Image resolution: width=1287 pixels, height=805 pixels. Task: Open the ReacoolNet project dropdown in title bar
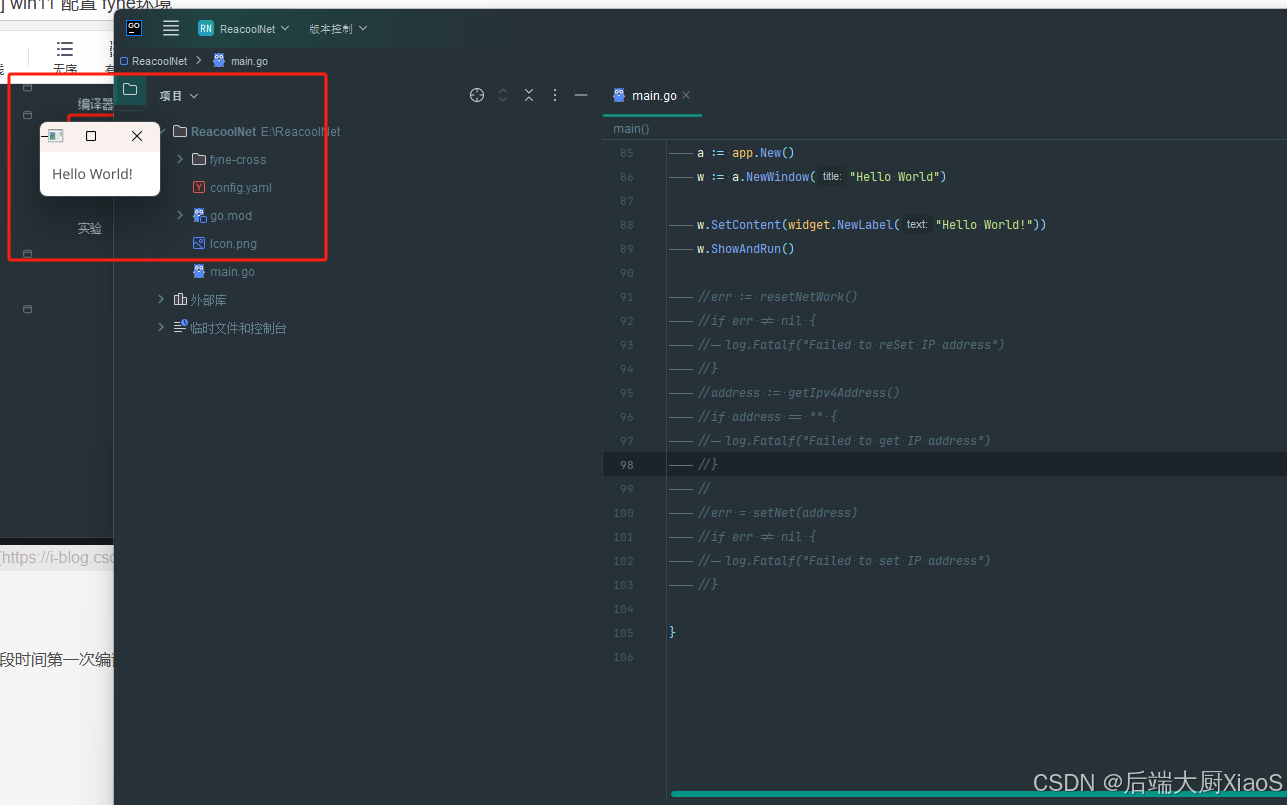coord(244,29)
